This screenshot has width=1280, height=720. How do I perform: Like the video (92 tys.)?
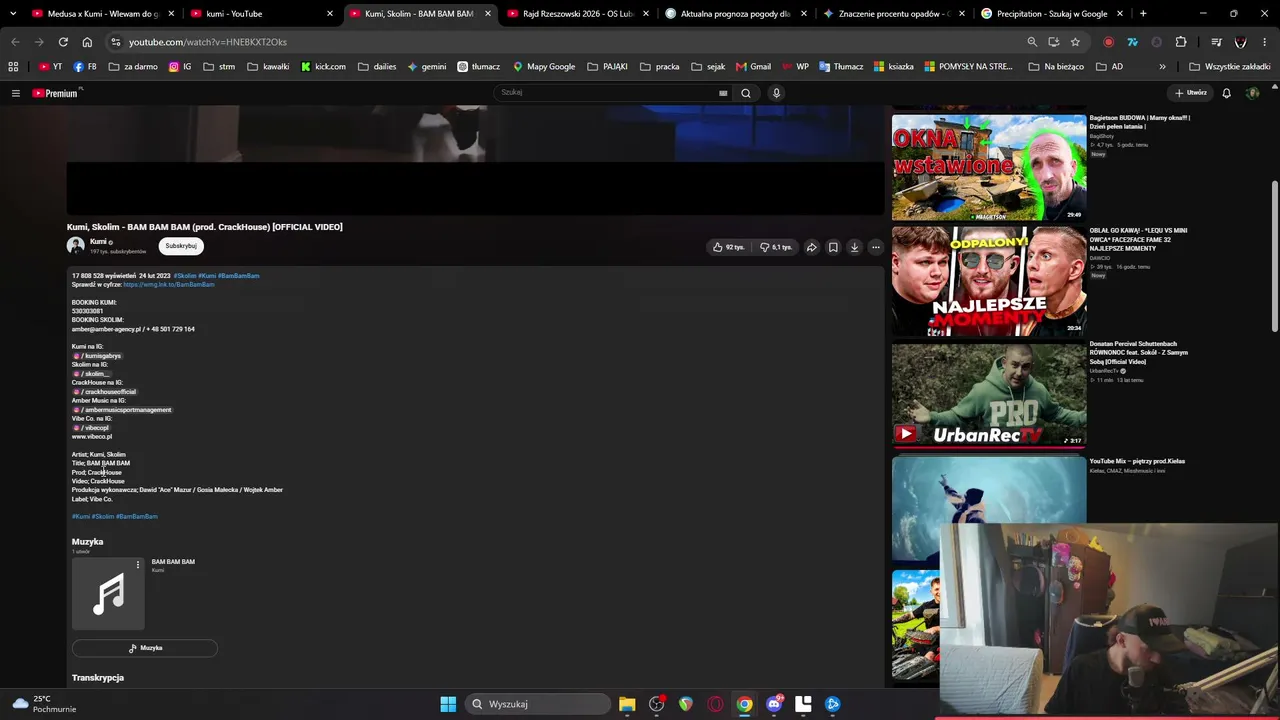[729, 247]
